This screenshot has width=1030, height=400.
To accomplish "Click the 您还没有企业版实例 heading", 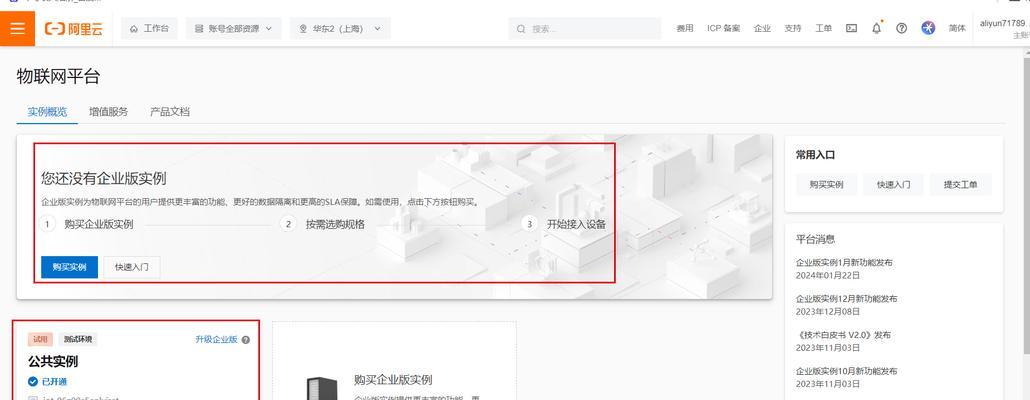I will [x=103, y=178].
